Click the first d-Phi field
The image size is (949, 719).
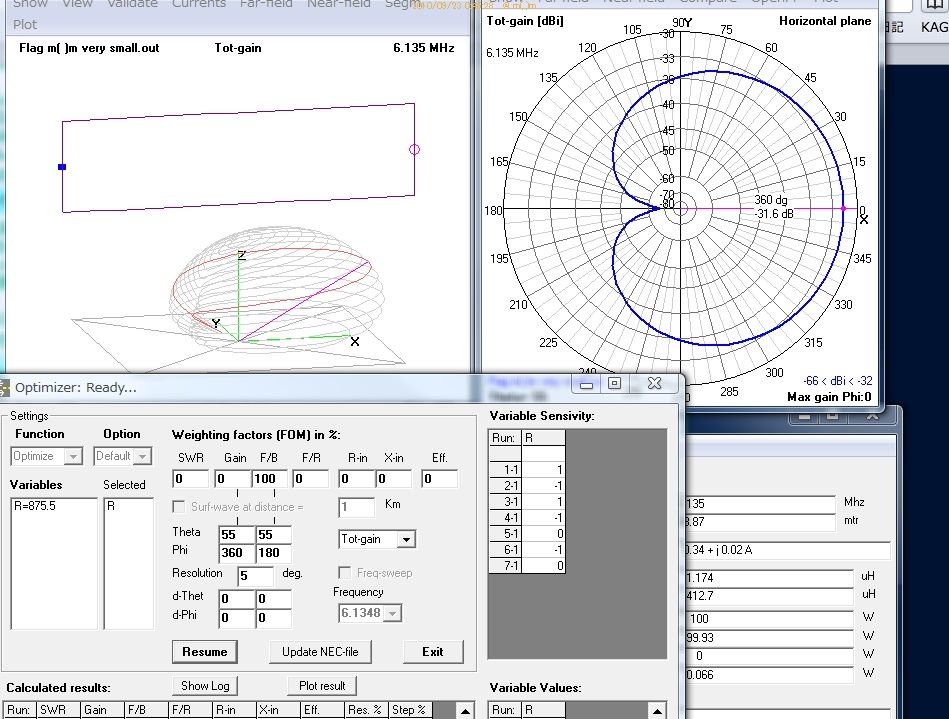point(237,617)
